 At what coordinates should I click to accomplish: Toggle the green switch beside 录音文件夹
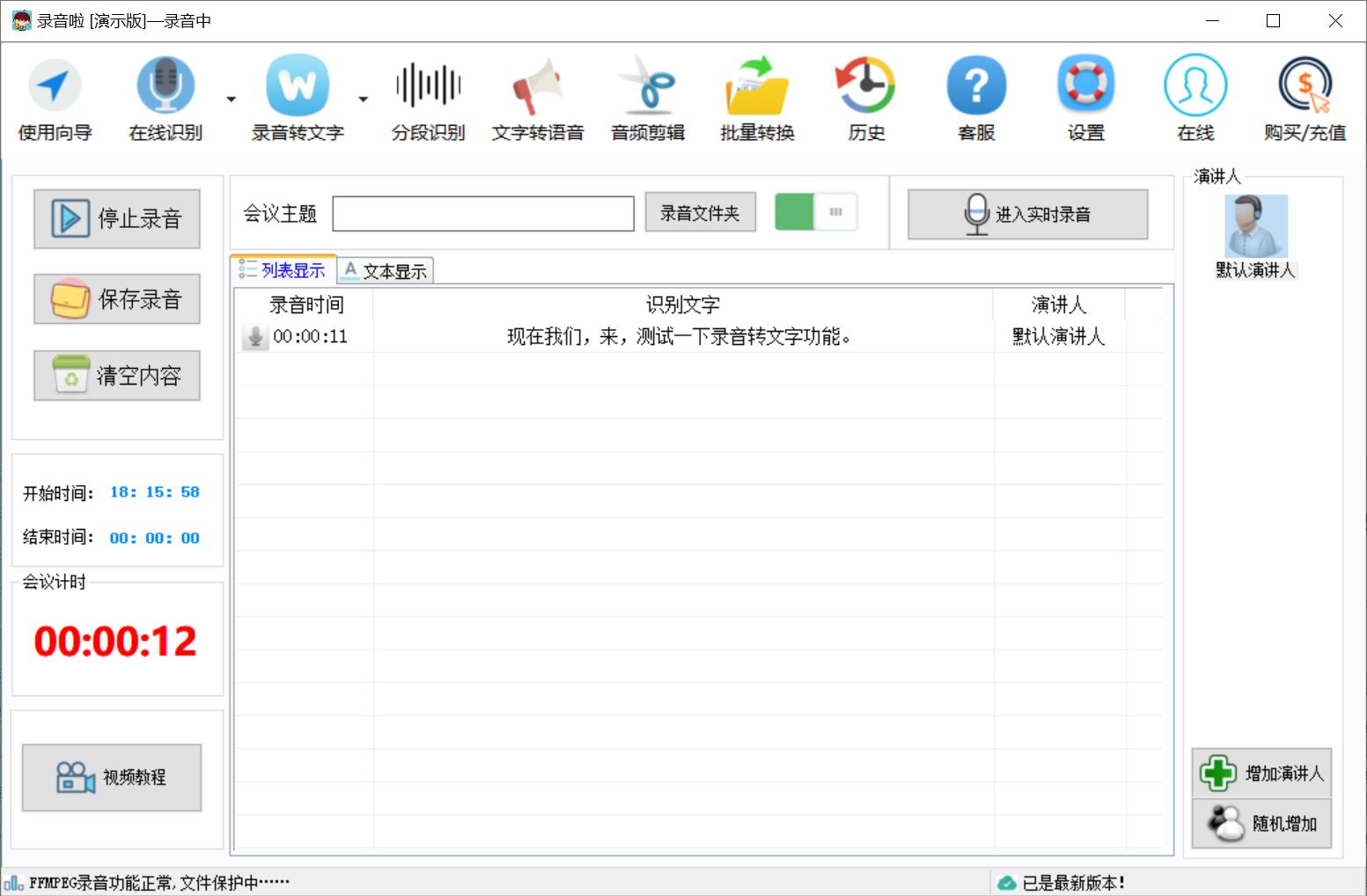coord(816,212)
